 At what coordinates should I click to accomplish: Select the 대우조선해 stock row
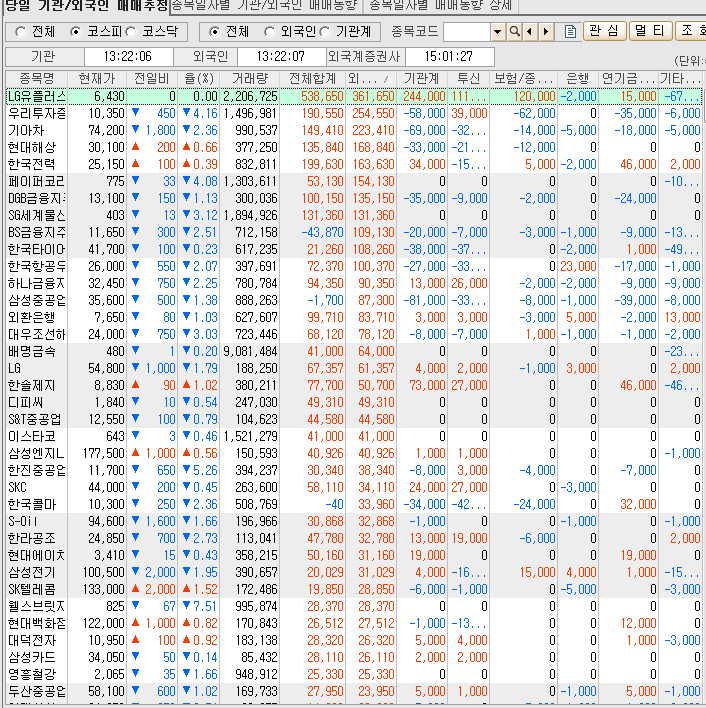pyautogui.click(x=354, y=335)
